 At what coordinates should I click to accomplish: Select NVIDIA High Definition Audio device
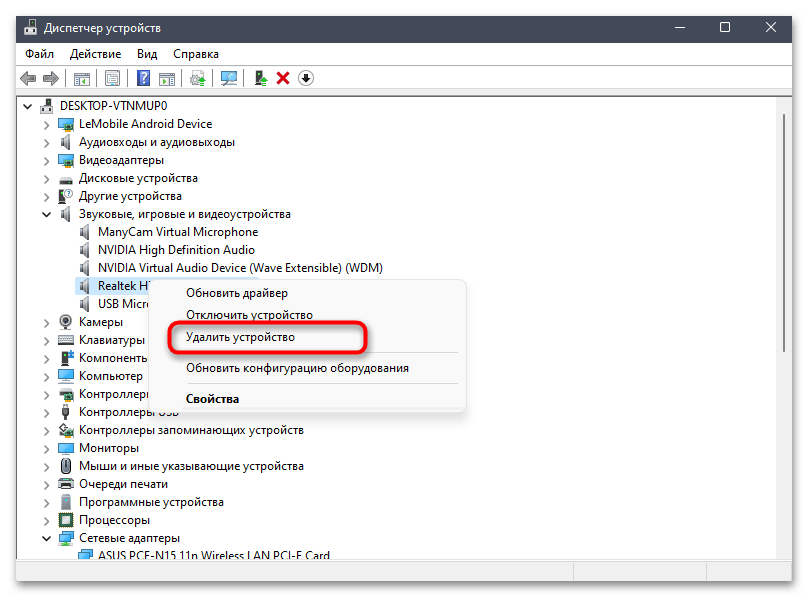[176, 250]
